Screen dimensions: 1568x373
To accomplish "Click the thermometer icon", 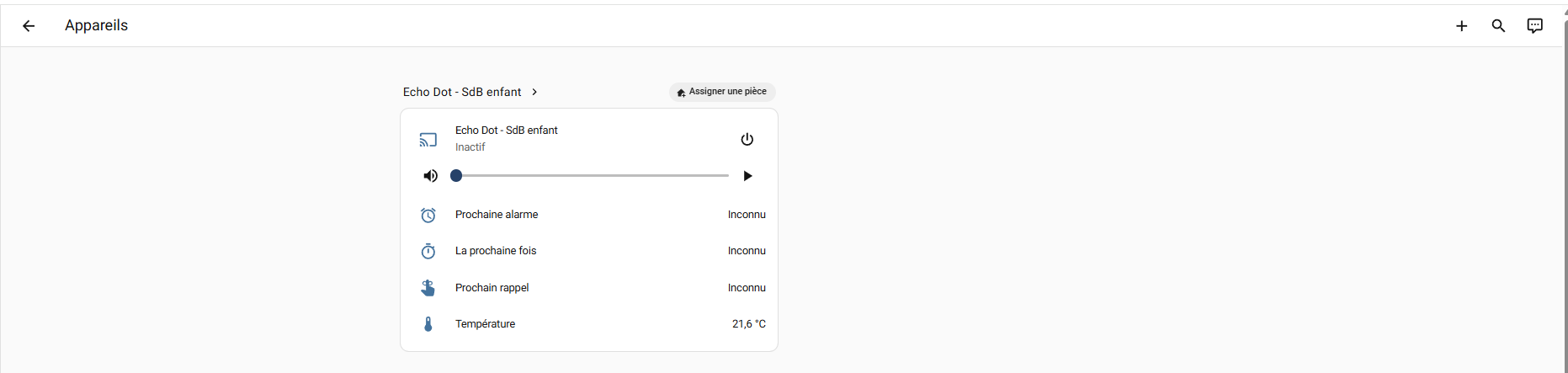I will coord(428,324).
